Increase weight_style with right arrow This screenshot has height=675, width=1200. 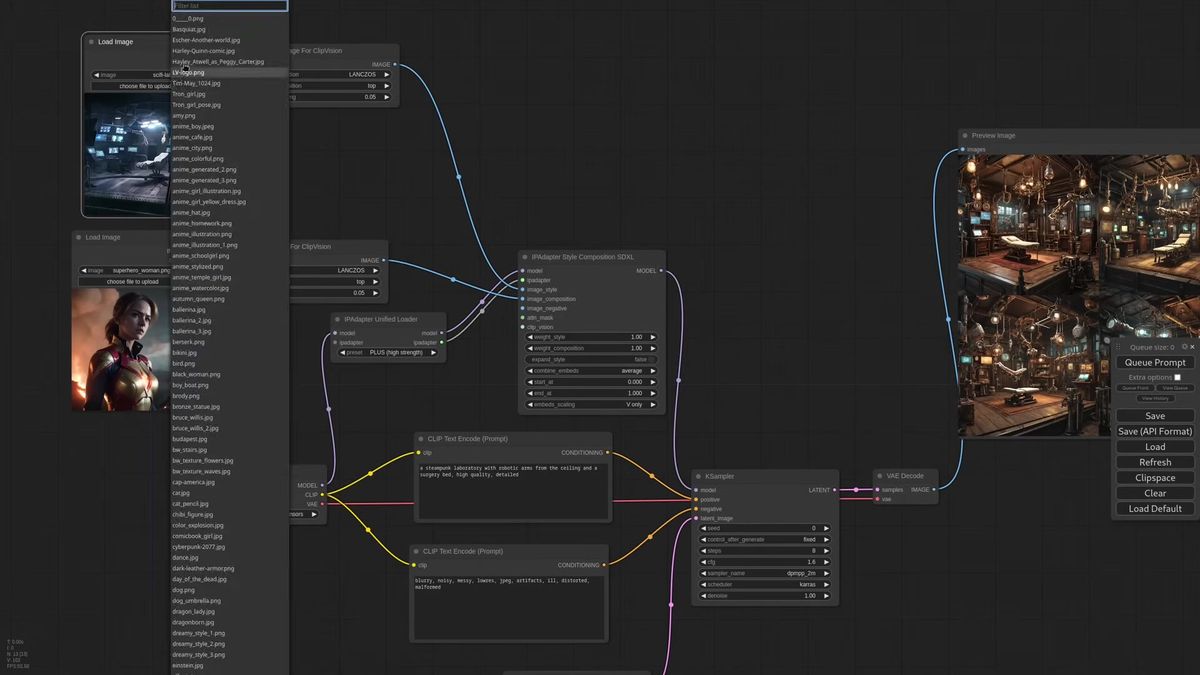tap(653, 337)
